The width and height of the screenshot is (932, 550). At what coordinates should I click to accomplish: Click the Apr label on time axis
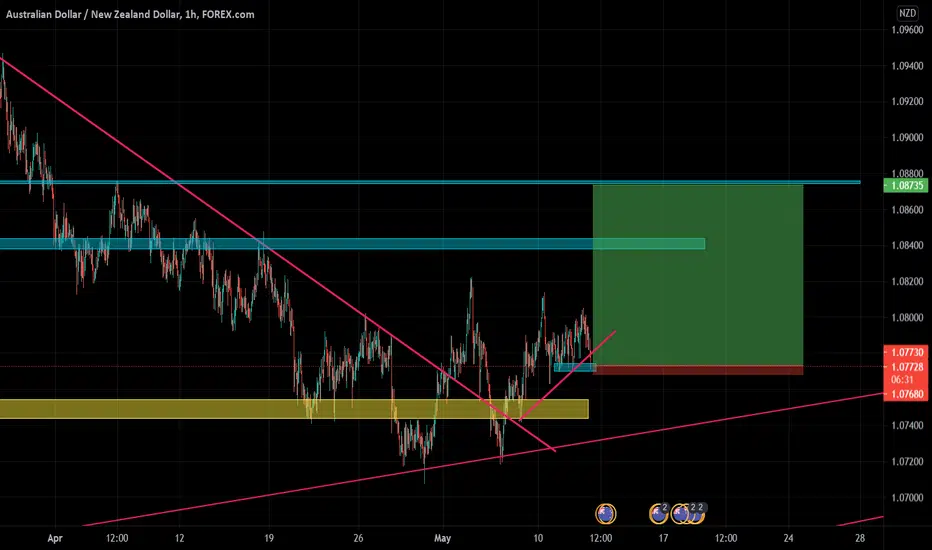click(55, 538)
